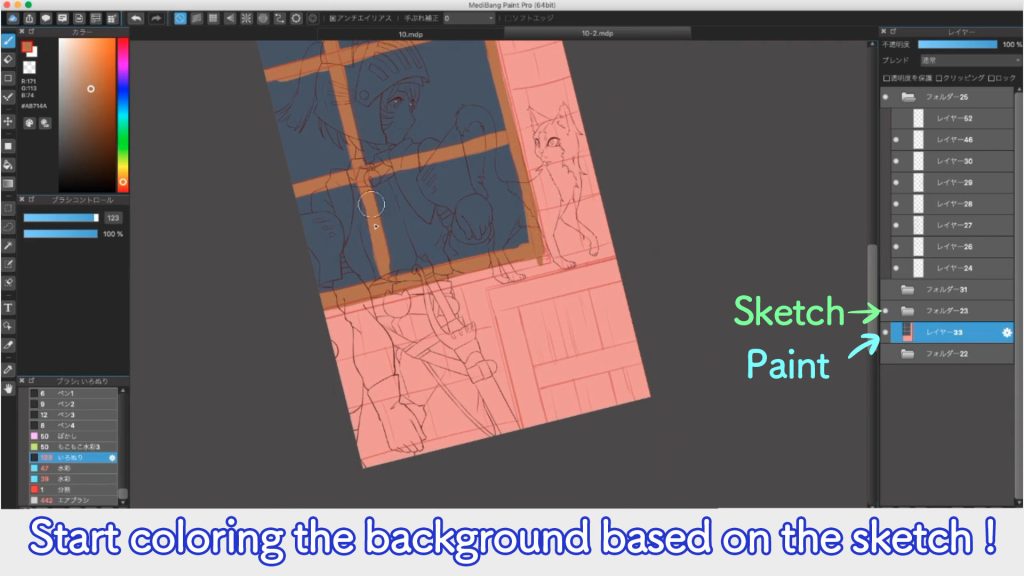This screenshot has width=1024, height=576.
Task: Select the Divide tool
Action: click(8, 345)
